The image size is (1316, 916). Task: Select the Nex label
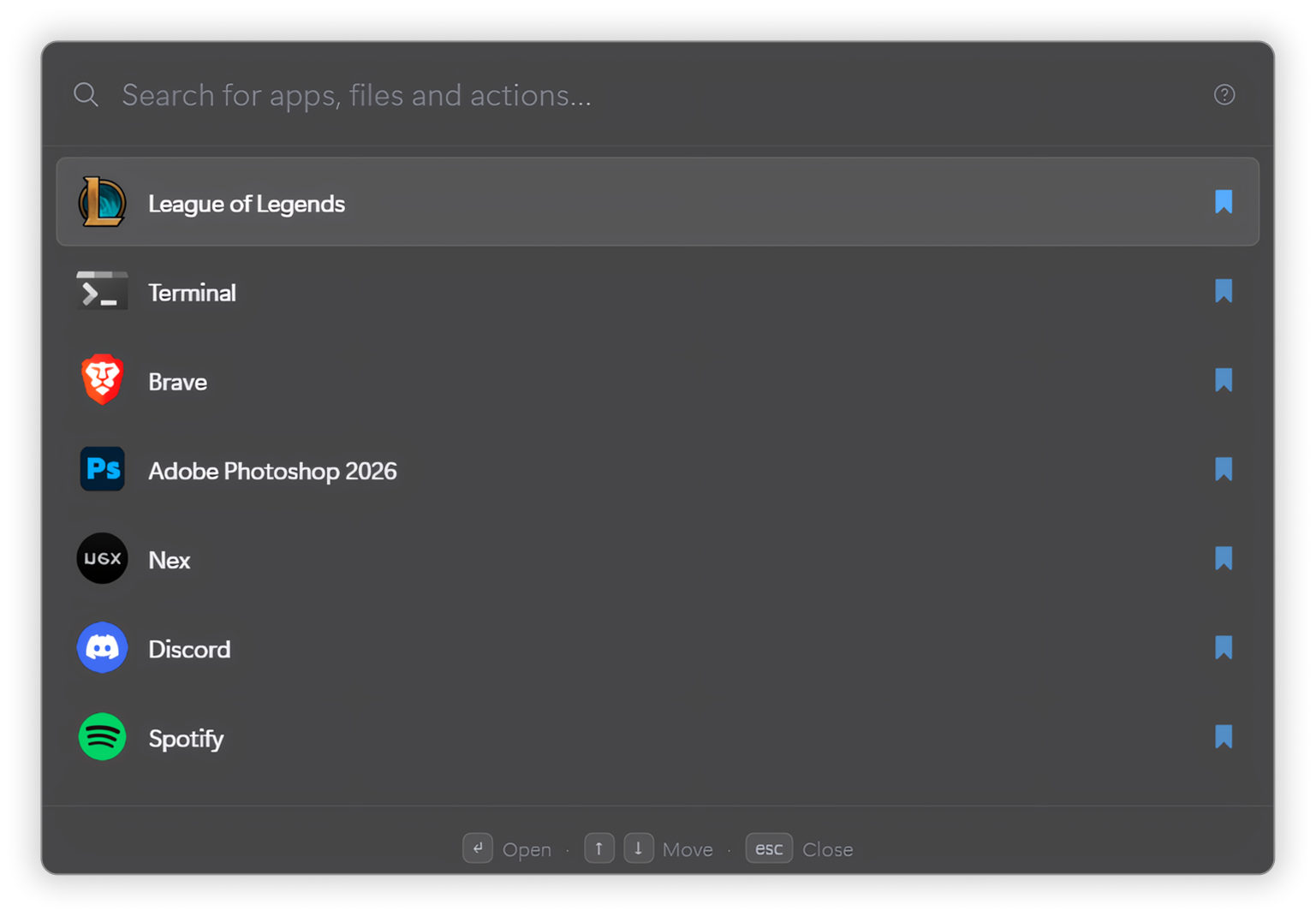coord(169,560)
